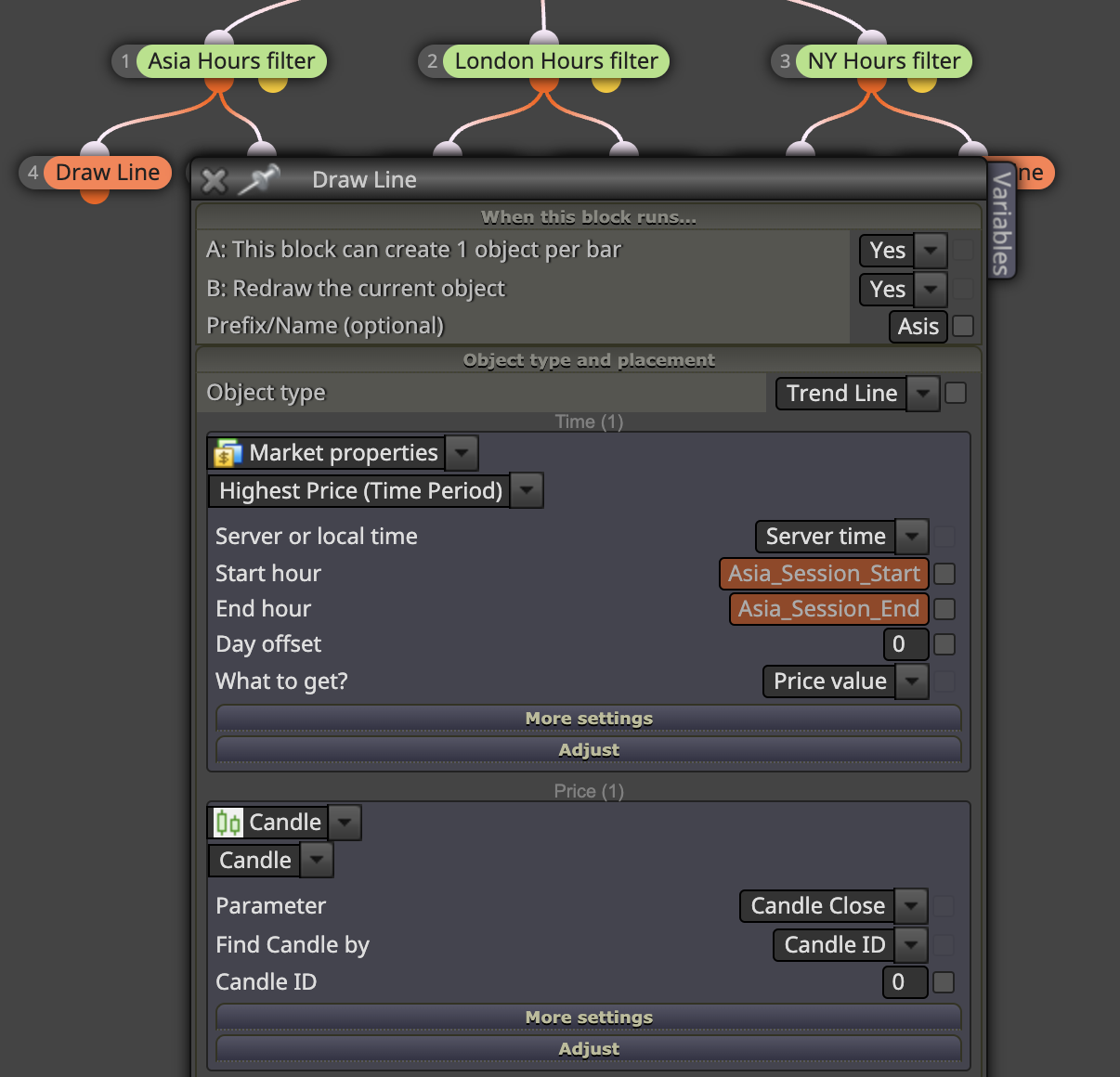Screen dimensions: 1120x1077
Task: Click Adjust in Time section
Action: click(x=589, y=750)
